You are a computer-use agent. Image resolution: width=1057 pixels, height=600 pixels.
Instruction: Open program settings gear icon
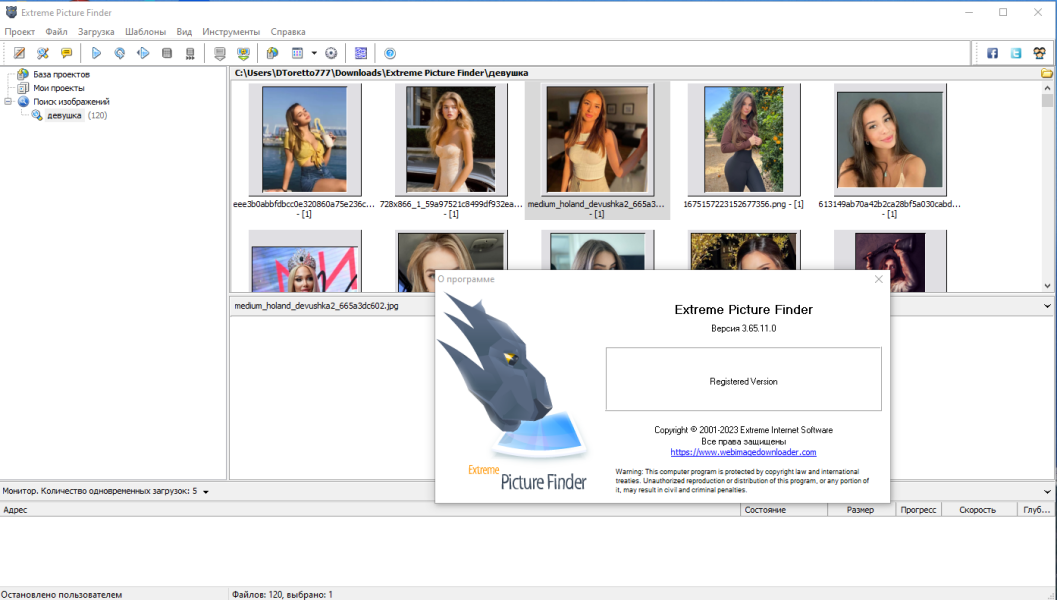click(331, 53)
